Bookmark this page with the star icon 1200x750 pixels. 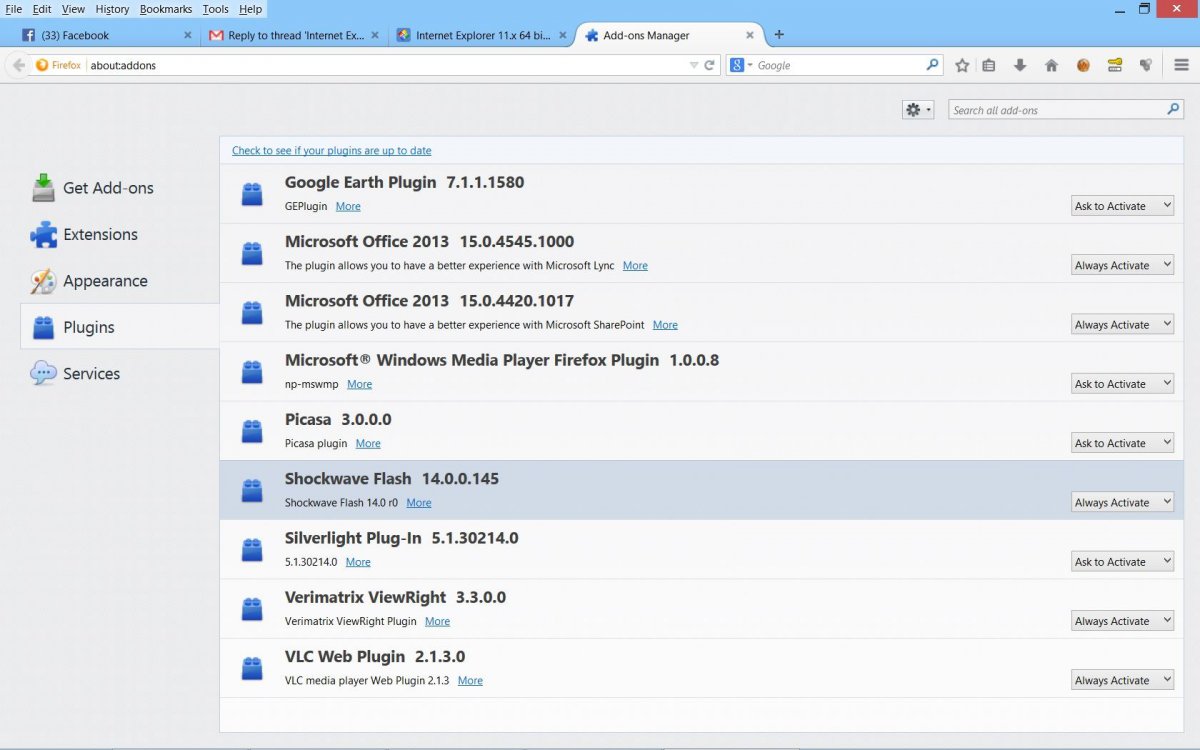962,65
